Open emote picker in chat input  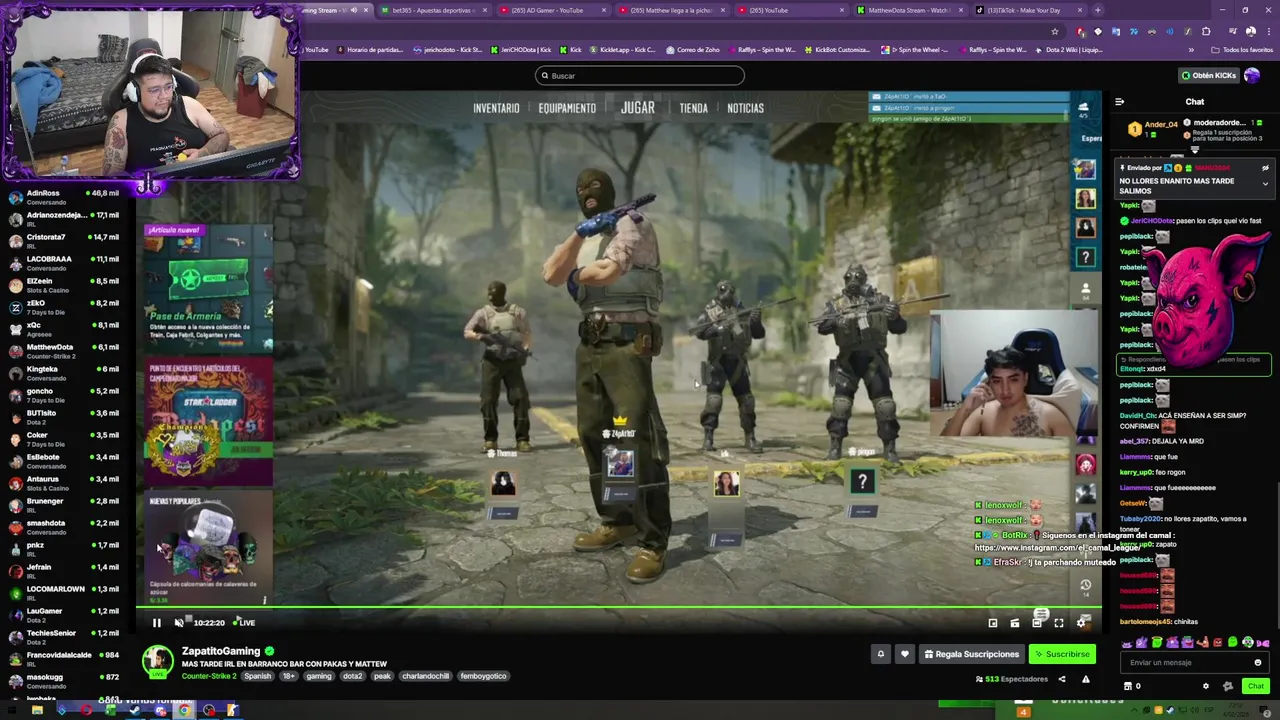[1258, 662]
